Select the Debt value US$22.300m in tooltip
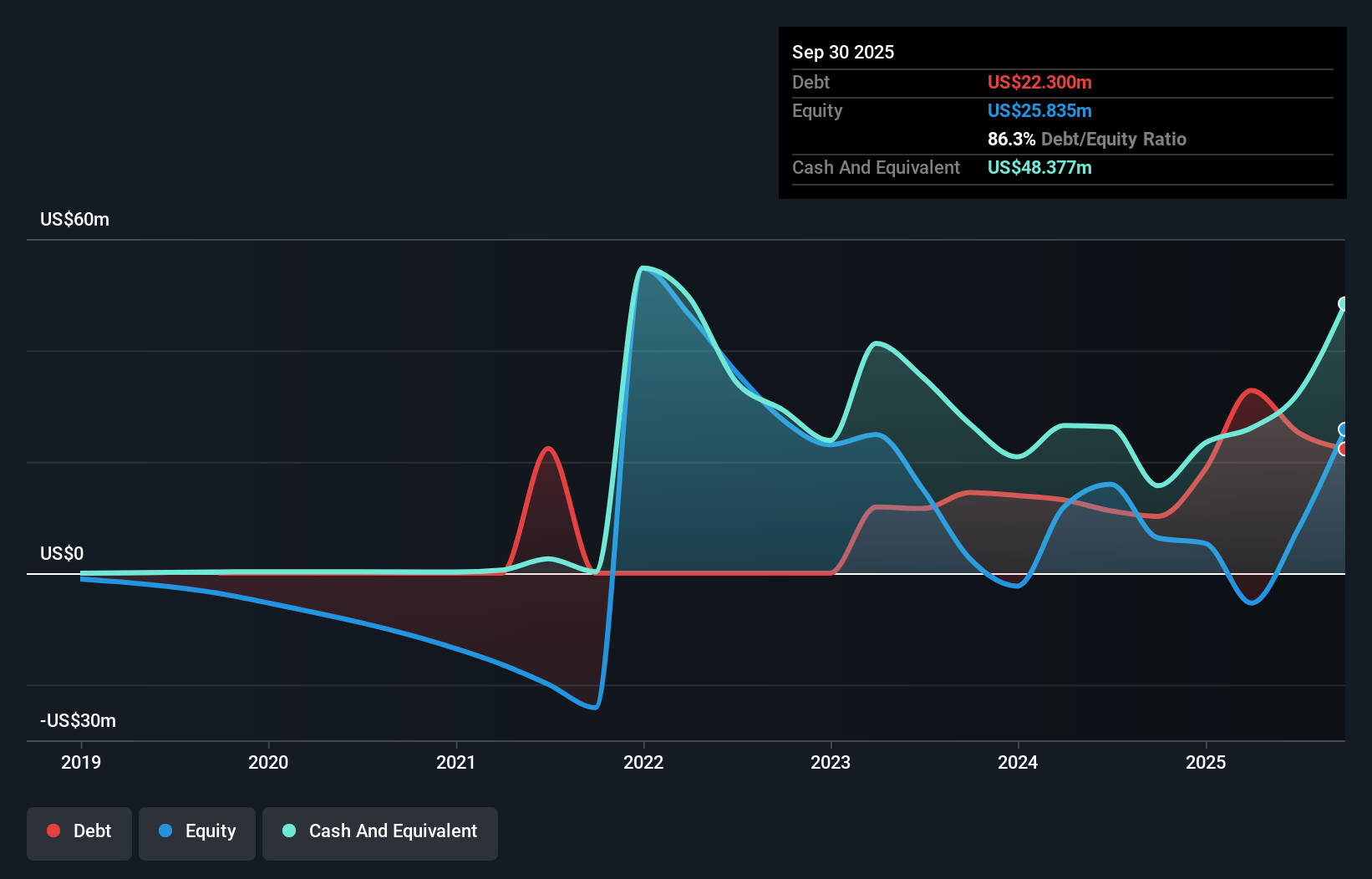This screenshot has height=879, width=1372. click(x=1039, y=82)
